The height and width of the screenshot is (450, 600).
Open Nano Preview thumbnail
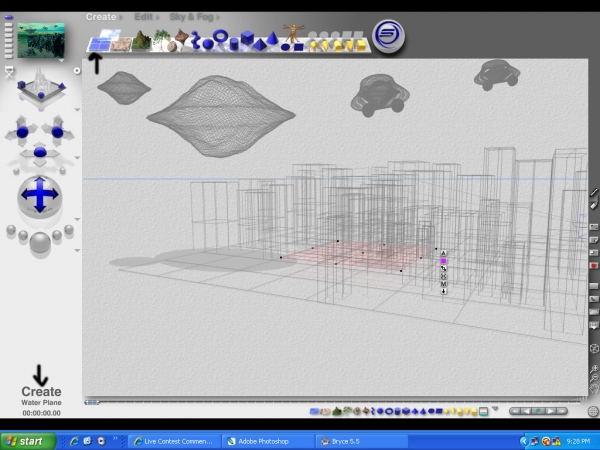pyautogui.click(x=41, y=40)
